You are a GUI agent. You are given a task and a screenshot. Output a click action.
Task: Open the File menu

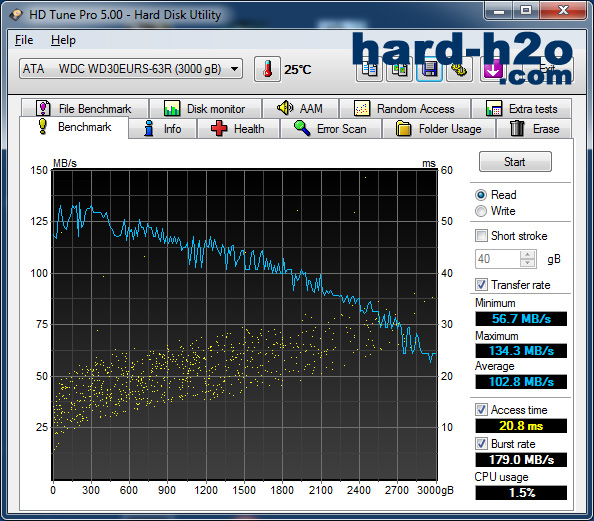pyautogui.click(x=24, y=40)
